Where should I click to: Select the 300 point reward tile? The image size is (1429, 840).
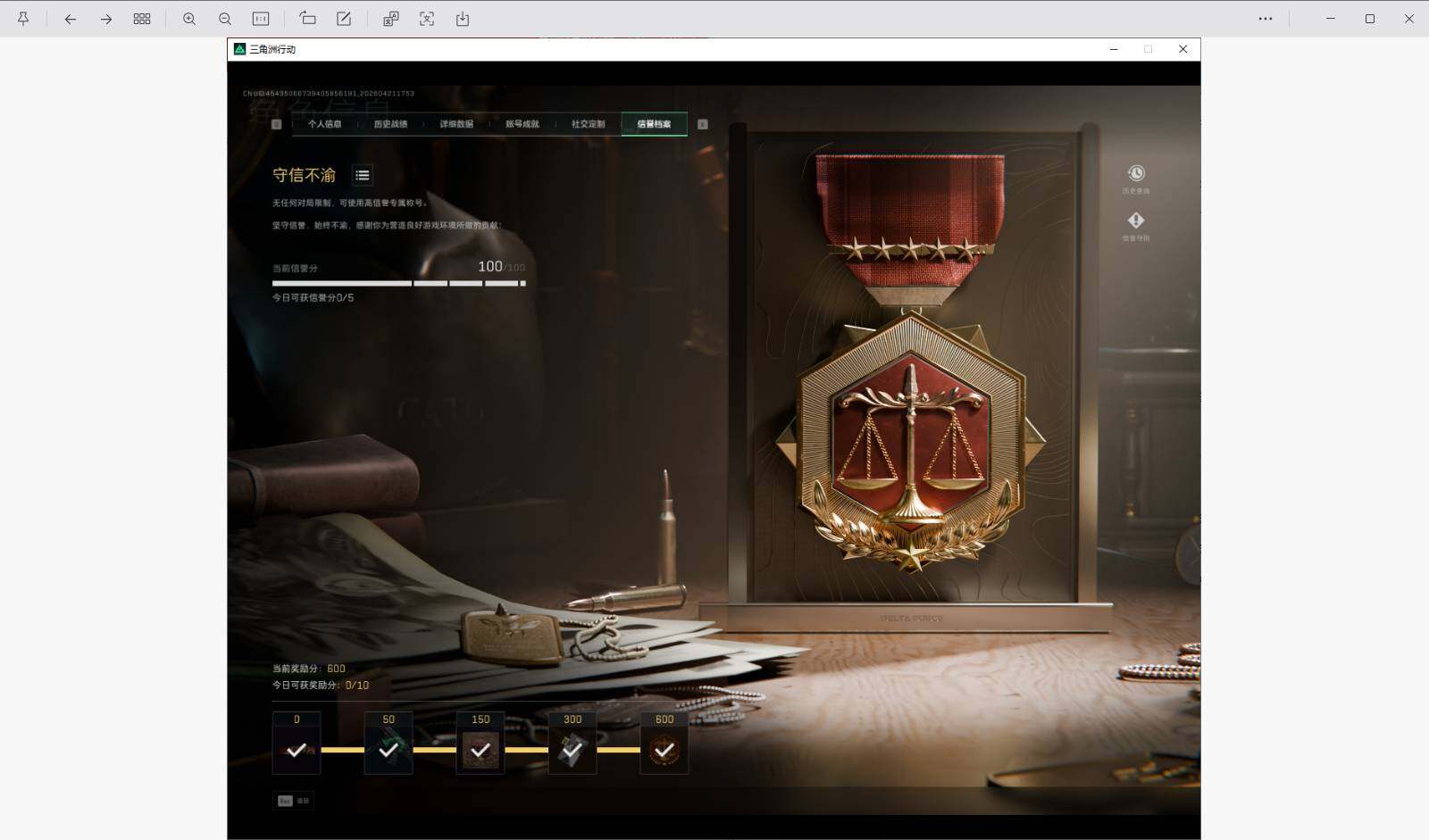572,743
